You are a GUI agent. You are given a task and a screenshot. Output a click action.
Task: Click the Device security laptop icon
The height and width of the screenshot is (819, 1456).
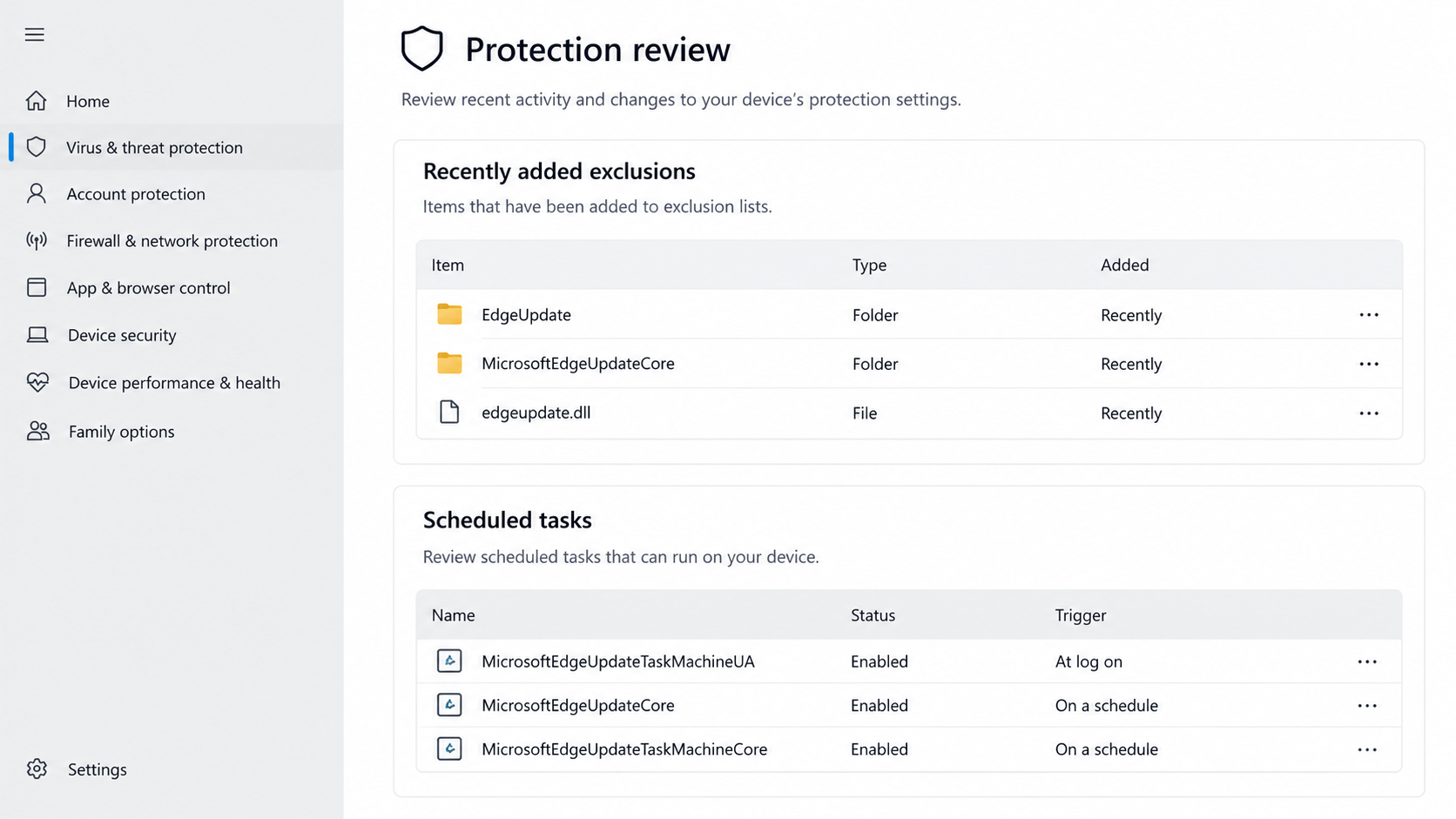(37, 335)
